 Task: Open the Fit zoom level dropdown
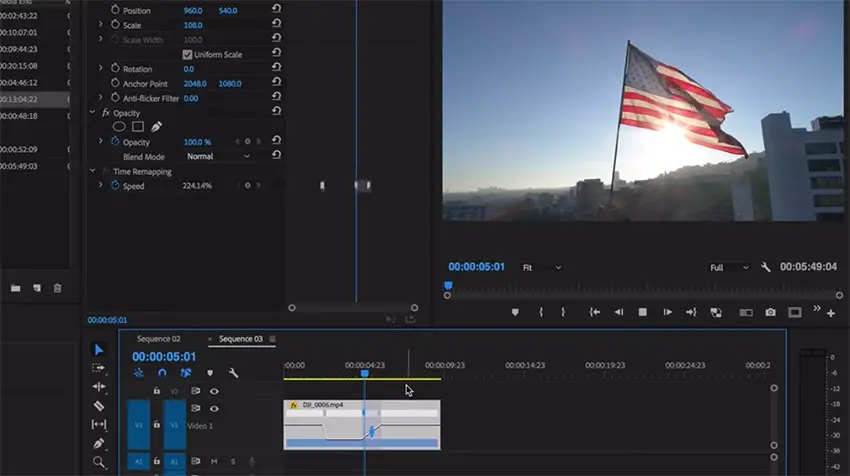coord(542,267)
